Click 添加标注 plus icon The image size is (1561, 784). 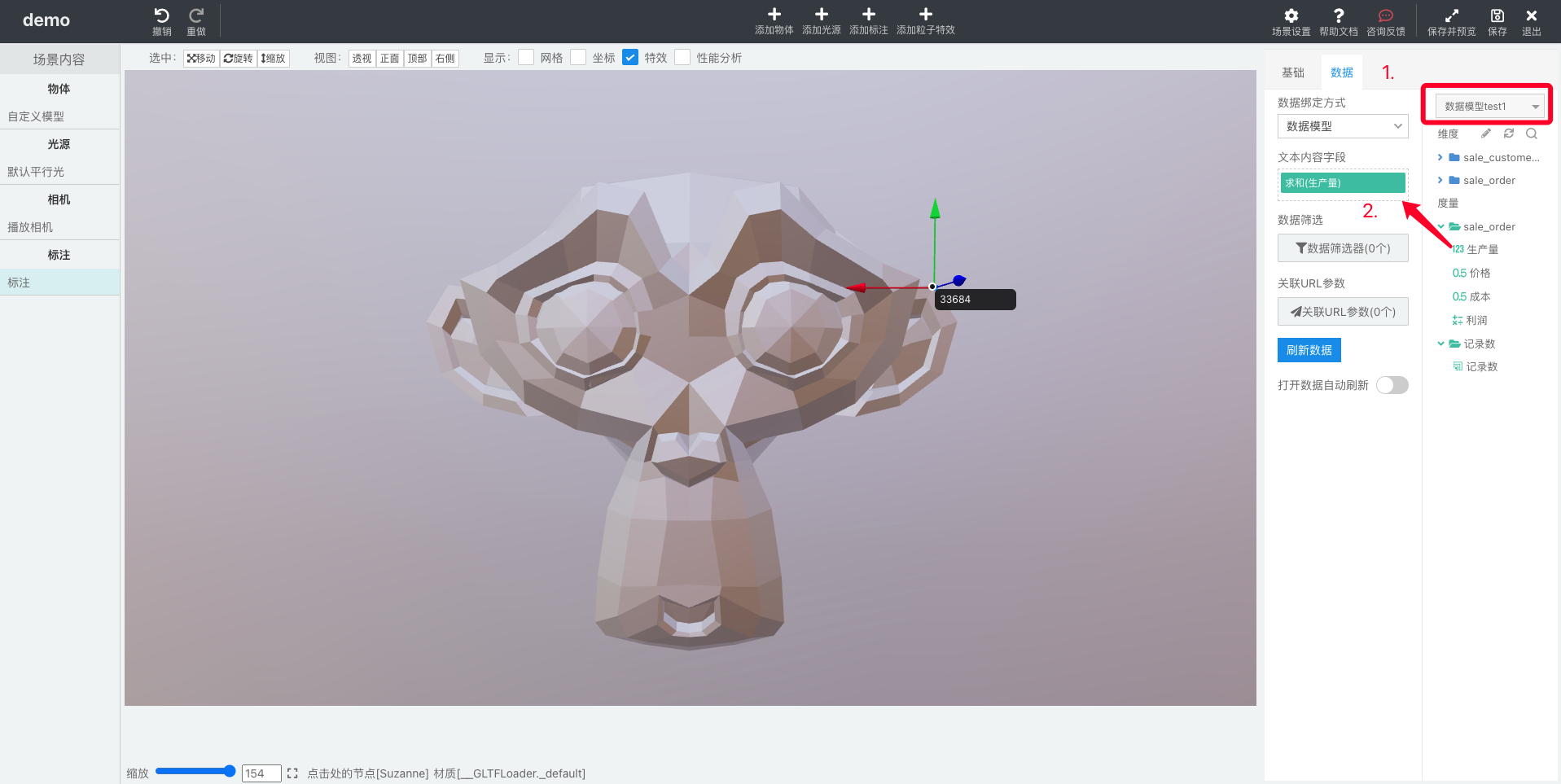[x=869, y=14]
